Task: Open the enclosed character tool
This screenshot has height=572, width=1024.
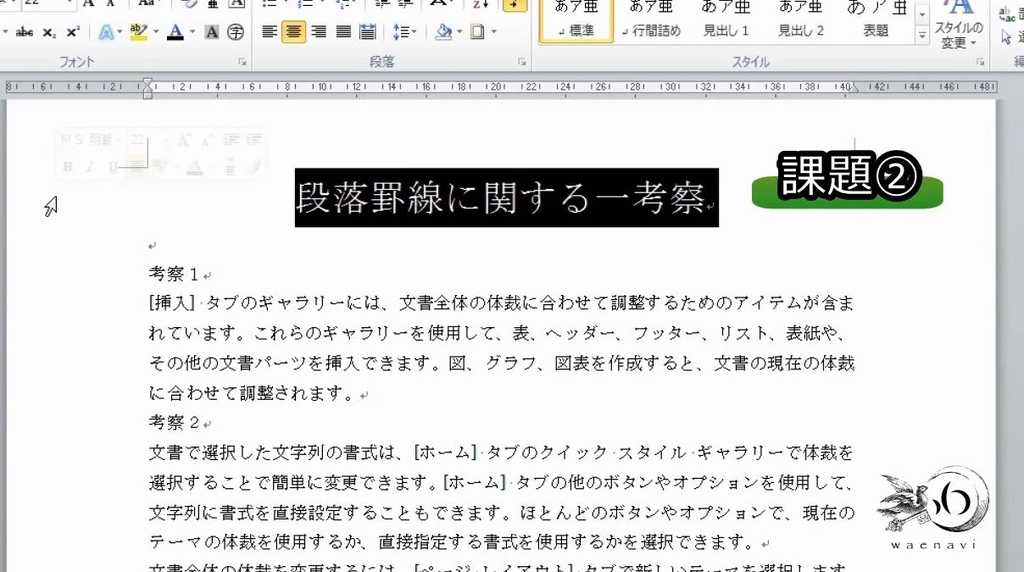Action: pyautogui.click(x=235, y=31)
